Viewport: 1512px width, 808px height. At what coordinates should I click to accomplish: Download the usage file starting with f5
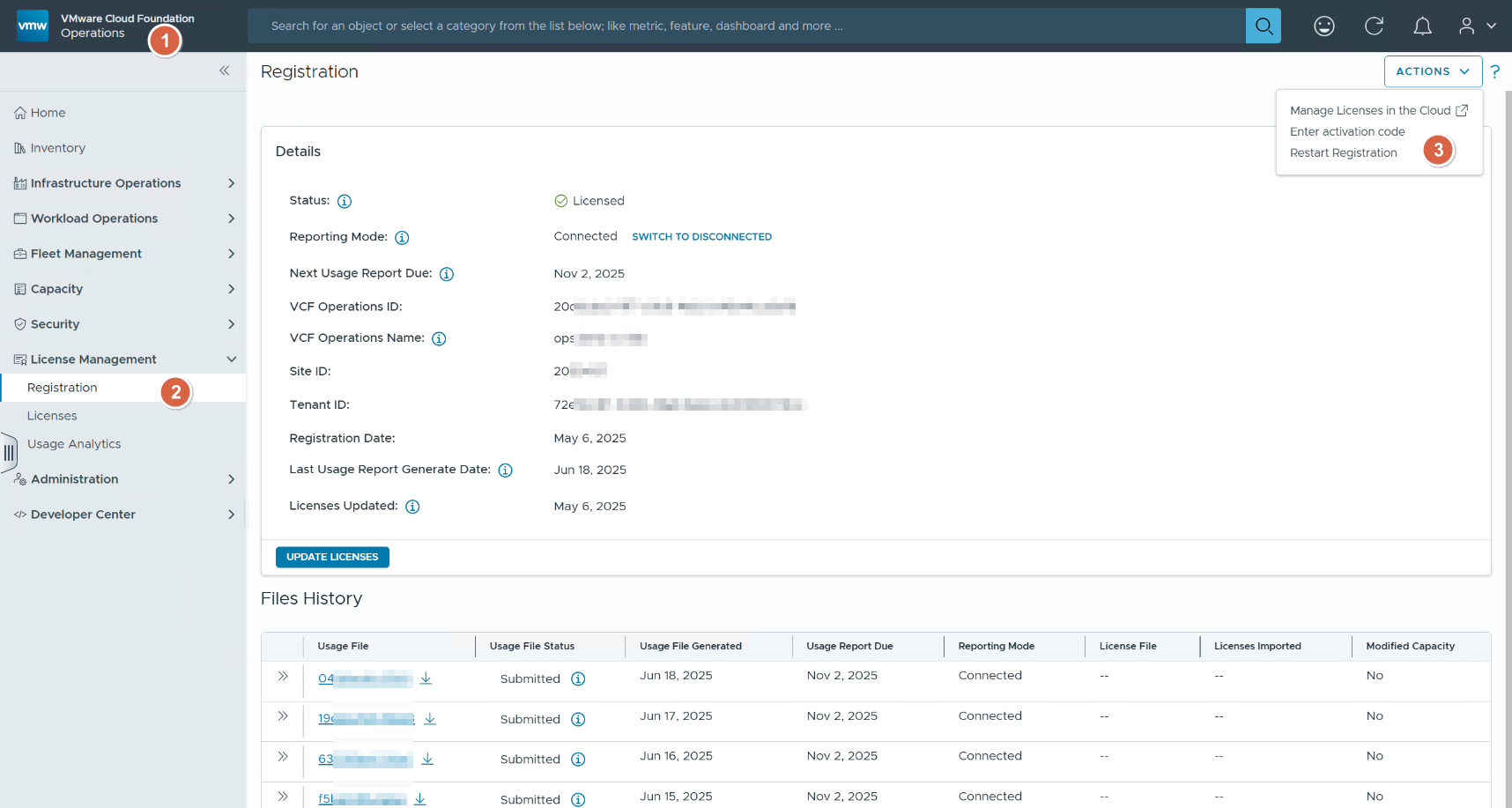point(420,798)
